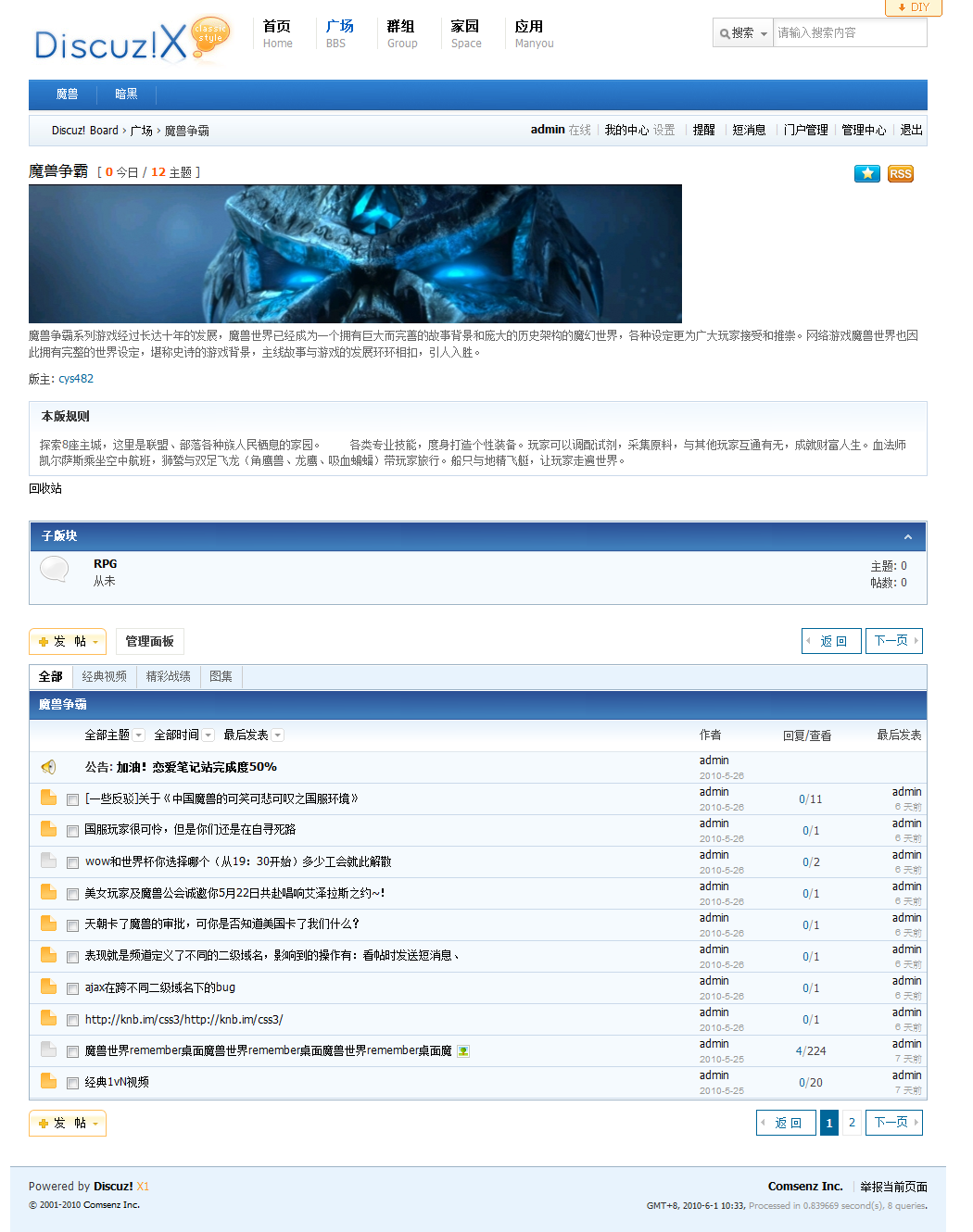Viewport: 973px width, 1232px height.
Task: Open 我的中心 link
Action: 626,130
